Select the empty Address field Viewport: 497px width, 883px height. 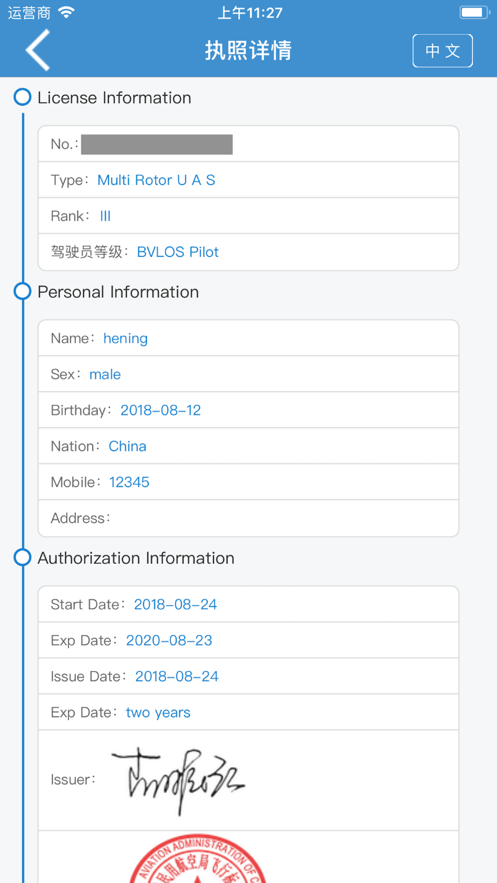point(248,518)
